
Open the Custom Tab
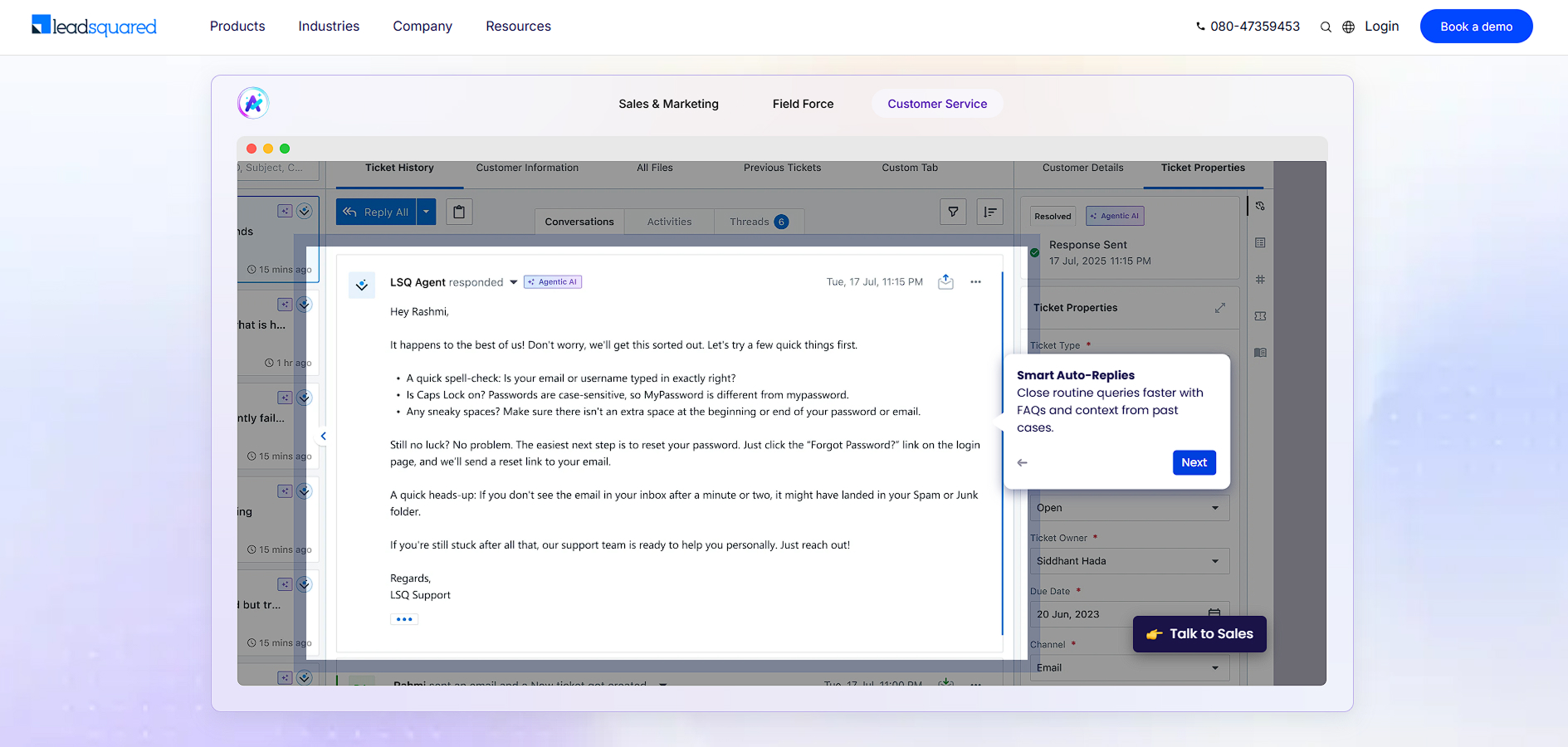pyautogui.click(x=910, y=168)
